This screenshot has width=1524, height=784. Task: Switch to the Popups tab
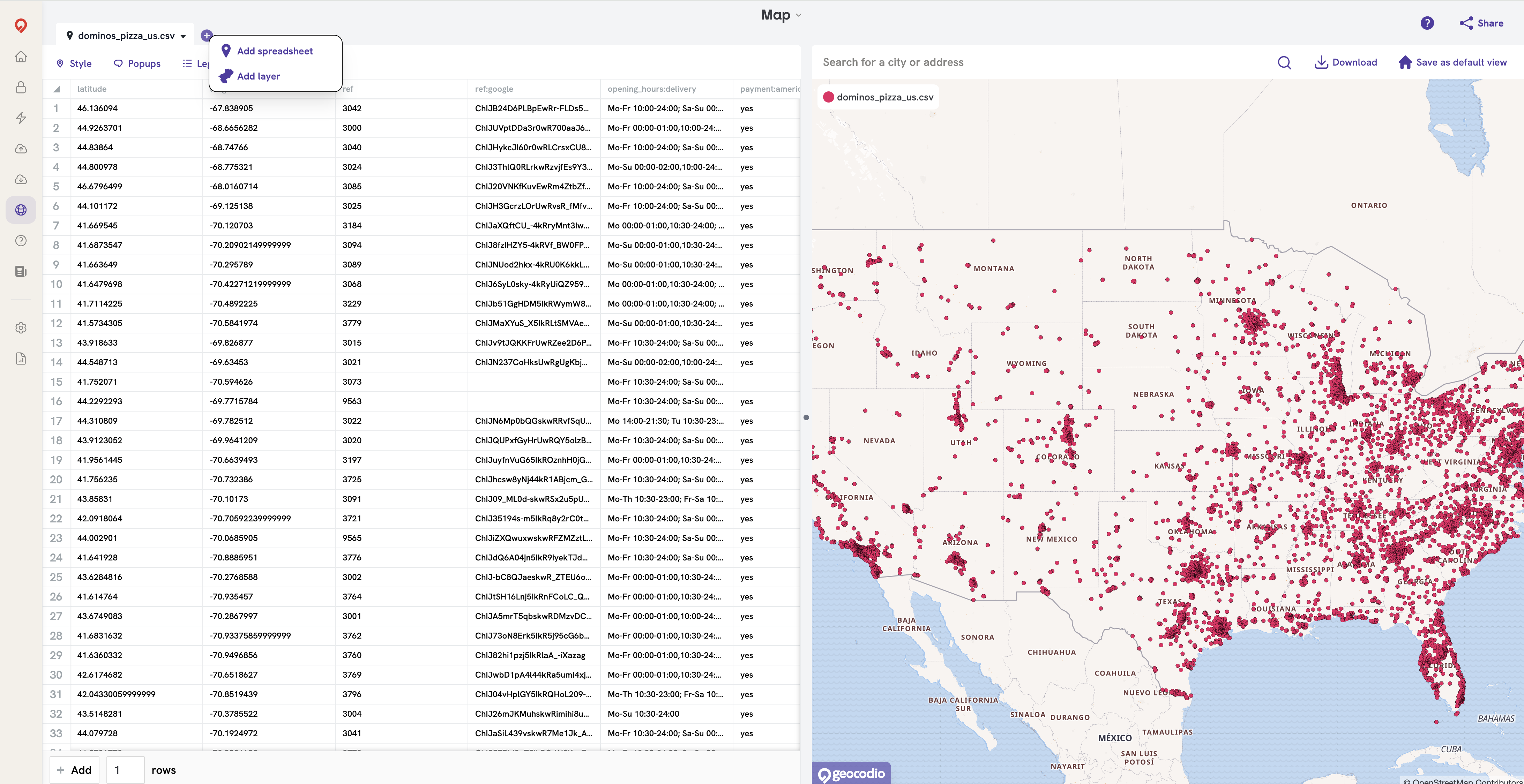(x=137, y=64)
